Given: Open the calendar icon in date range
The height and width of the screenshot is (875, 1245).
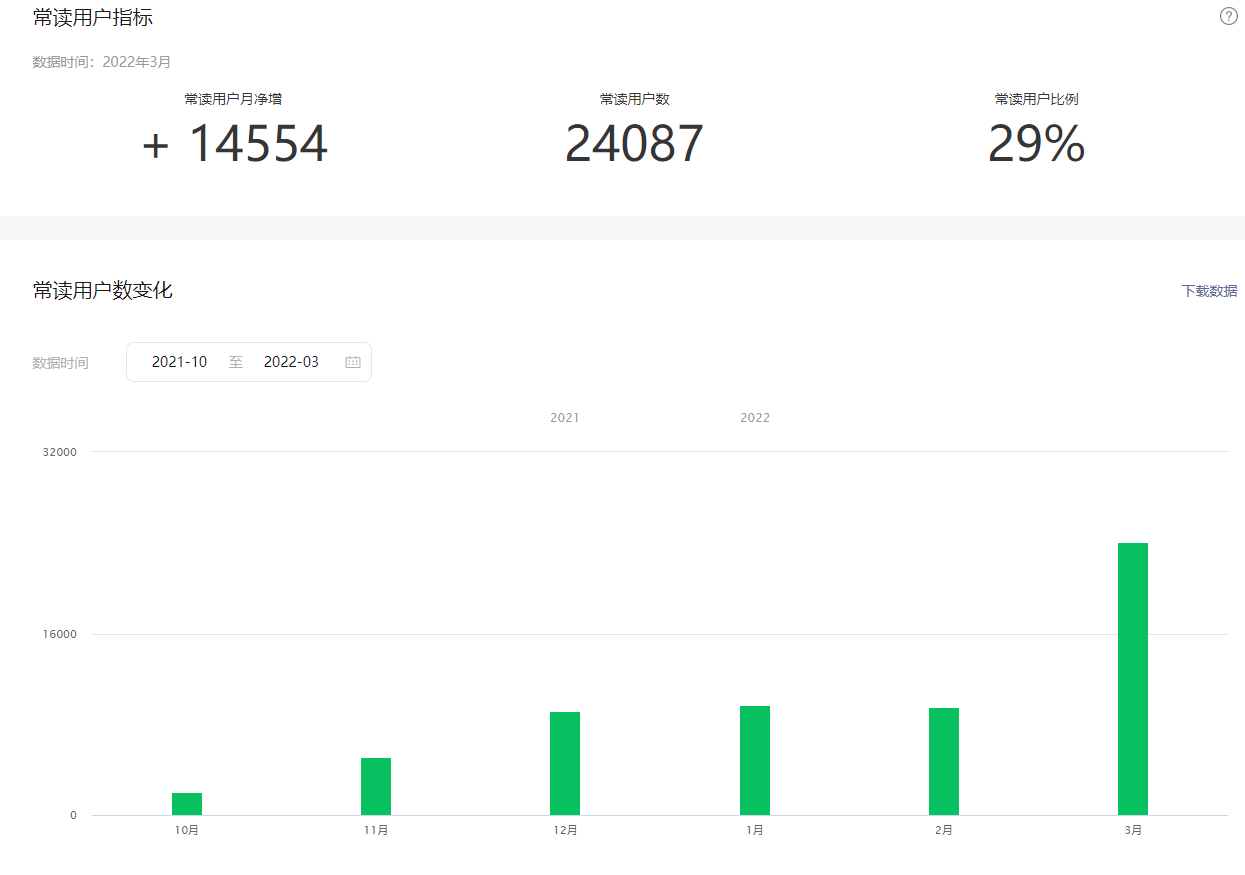Looking at the screenshot, I should pyautogui.click(x=353, y=362).
